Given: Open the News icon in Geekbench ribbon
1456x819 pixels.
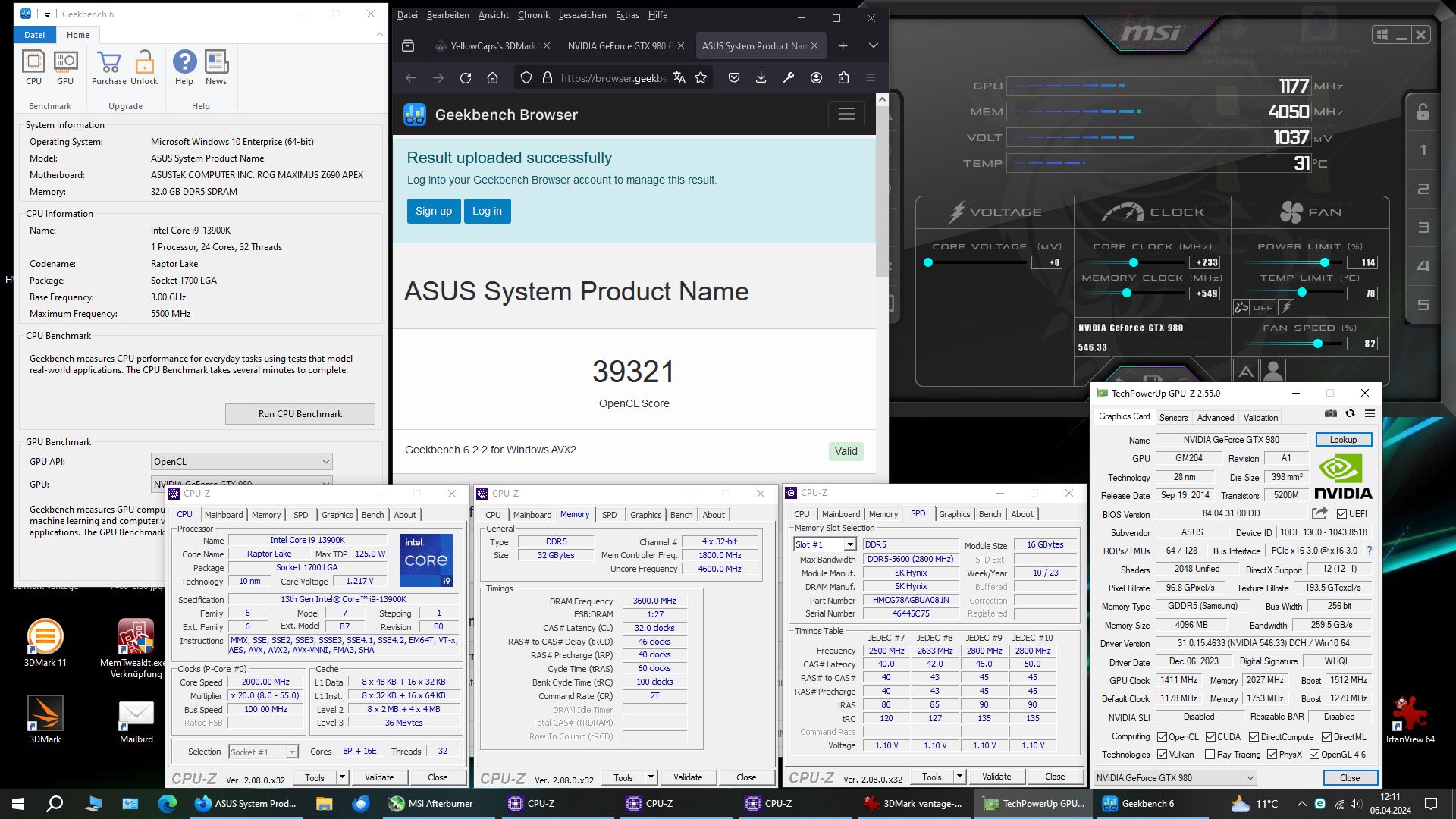Looking at the screenshot, I should [216, 67].
